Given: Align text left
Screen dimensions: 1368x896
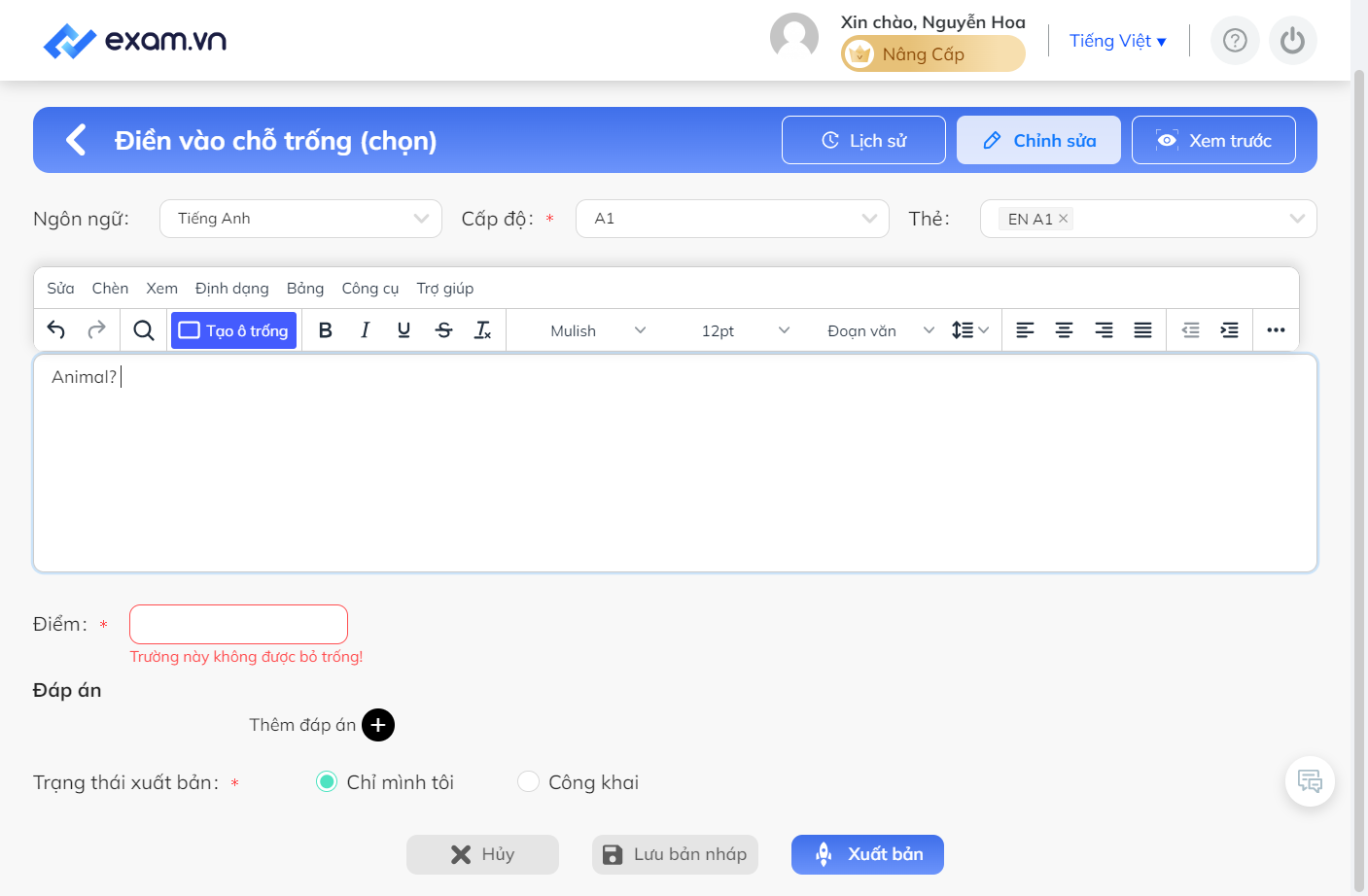Looking at the screenshot, I should 1025,330.
